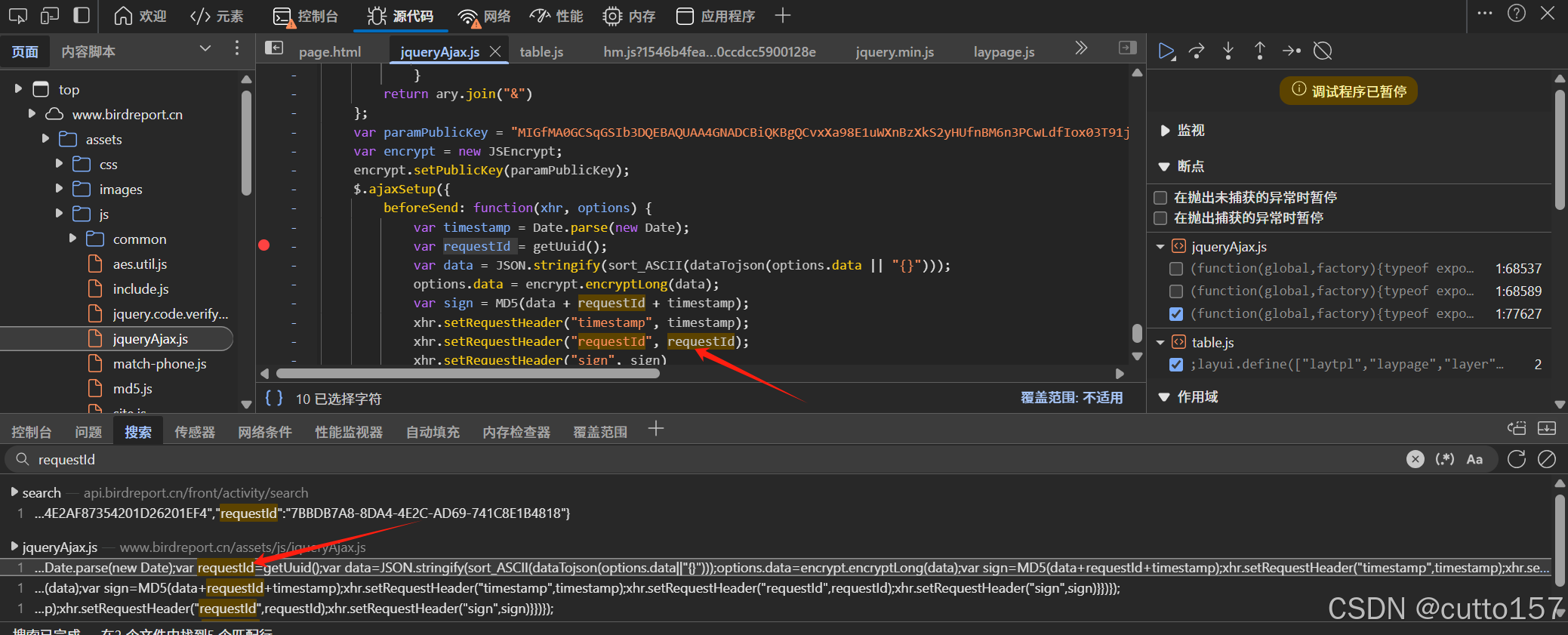Expand the common folder

point(72,239)
